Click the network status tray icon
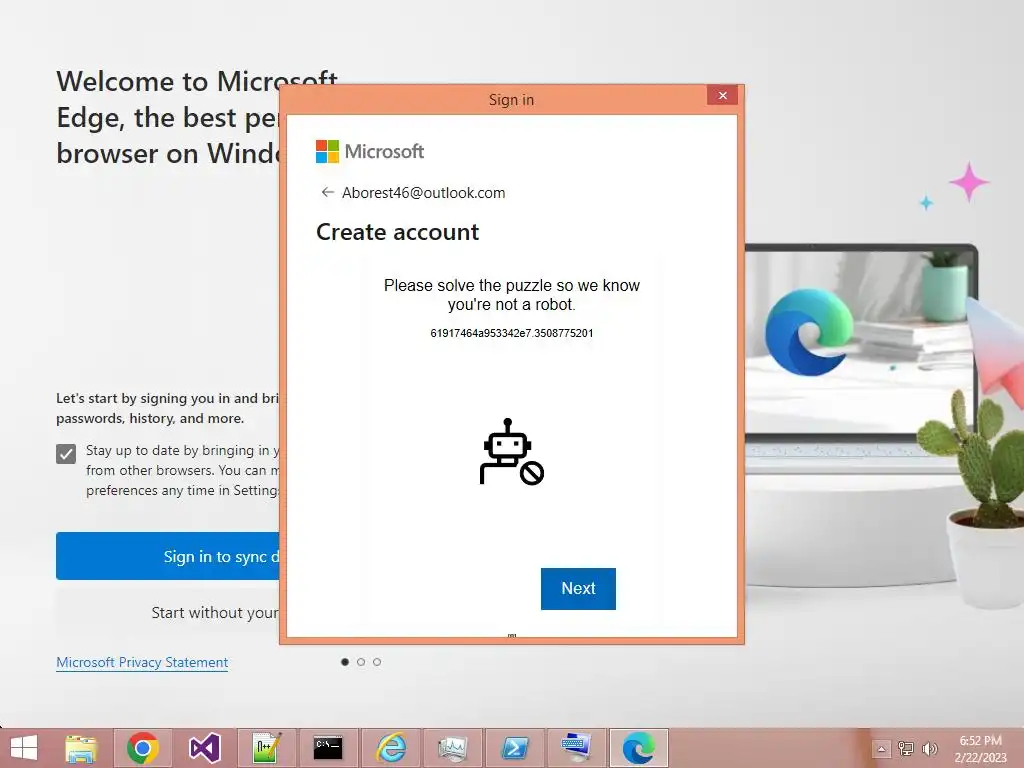The width and height of the screenshot is (1024, 768). (x=905, y=748)
